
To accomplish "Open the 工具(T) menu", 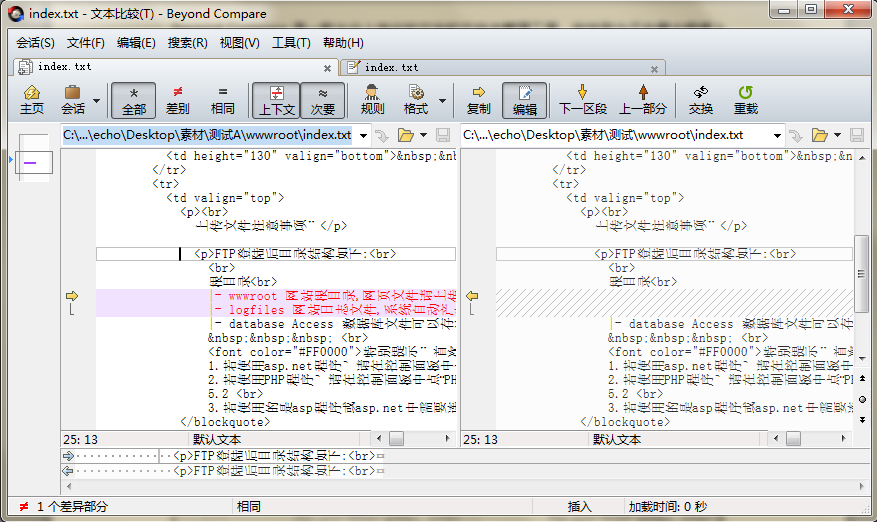I will [291, 43].
